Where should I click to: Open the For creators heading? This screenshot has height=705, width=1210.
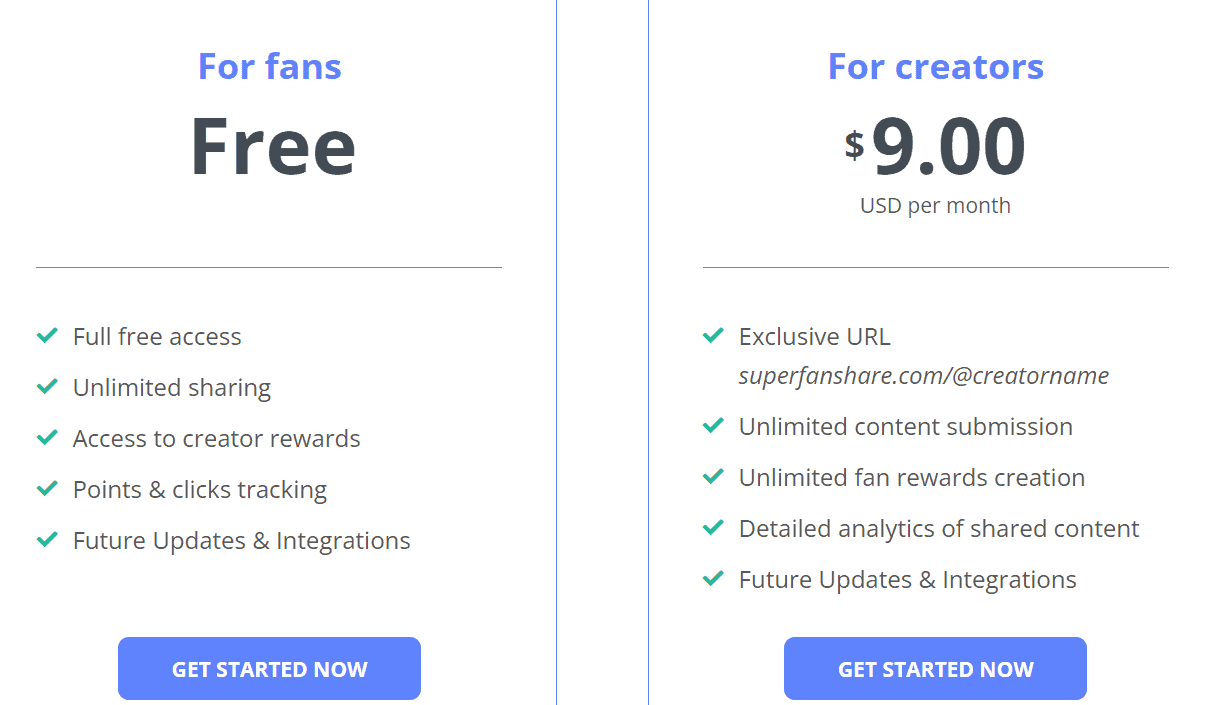click(x=935, y=65)
